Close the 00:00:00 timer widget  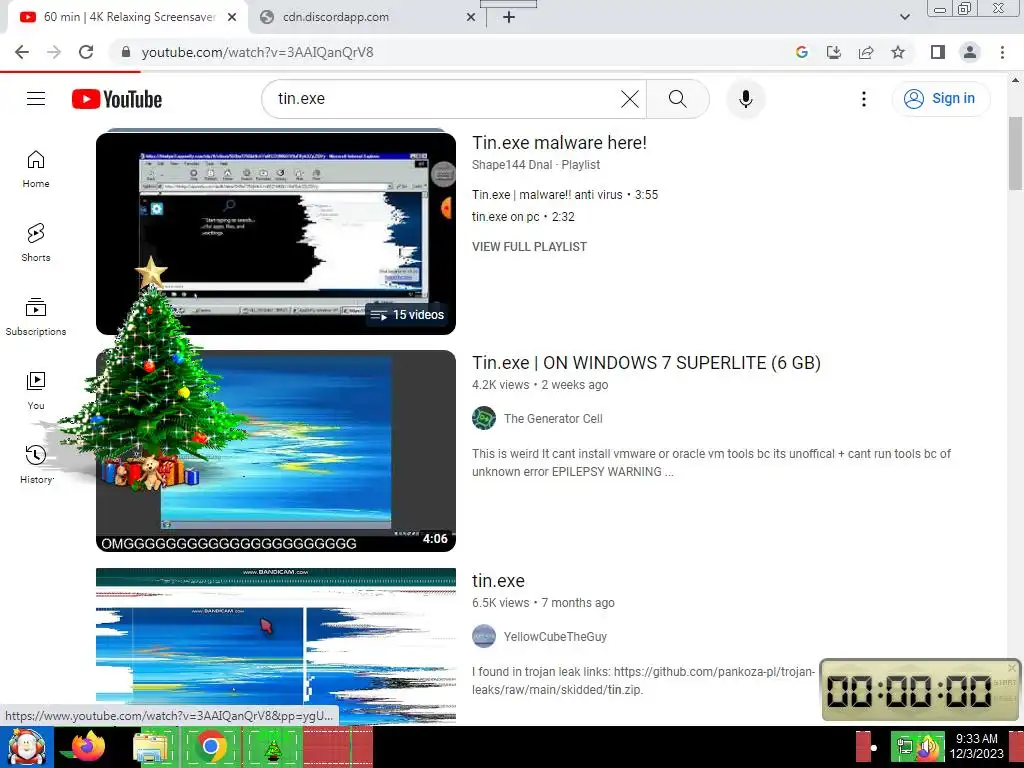tap(1012, 667)
